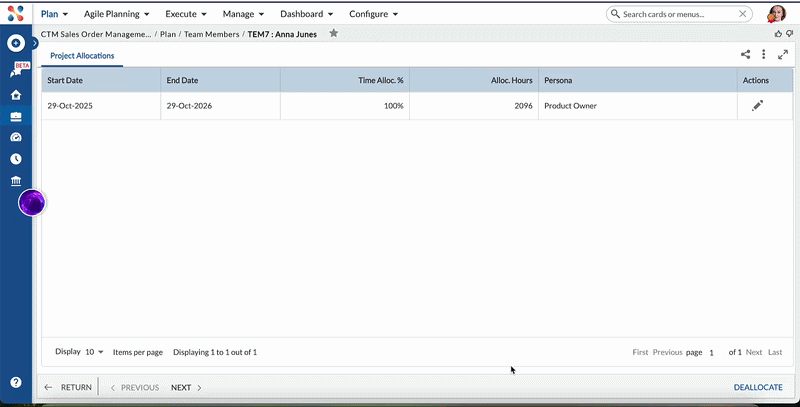
Task: Click the search magnifier icon
Action: 615,14
